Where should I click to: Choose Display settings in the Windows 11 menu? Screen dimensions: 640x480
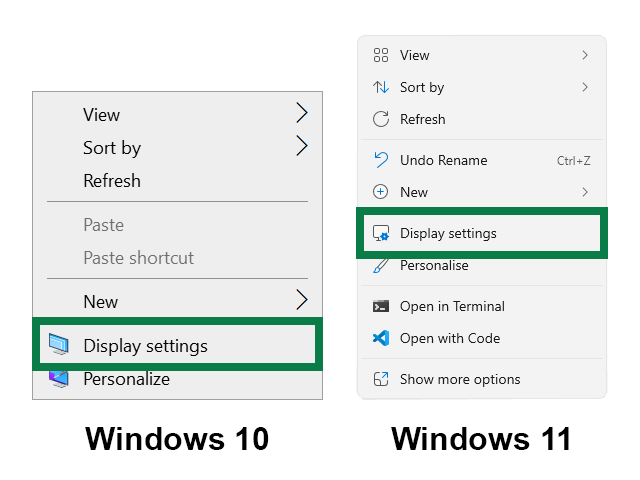[448, 233]
